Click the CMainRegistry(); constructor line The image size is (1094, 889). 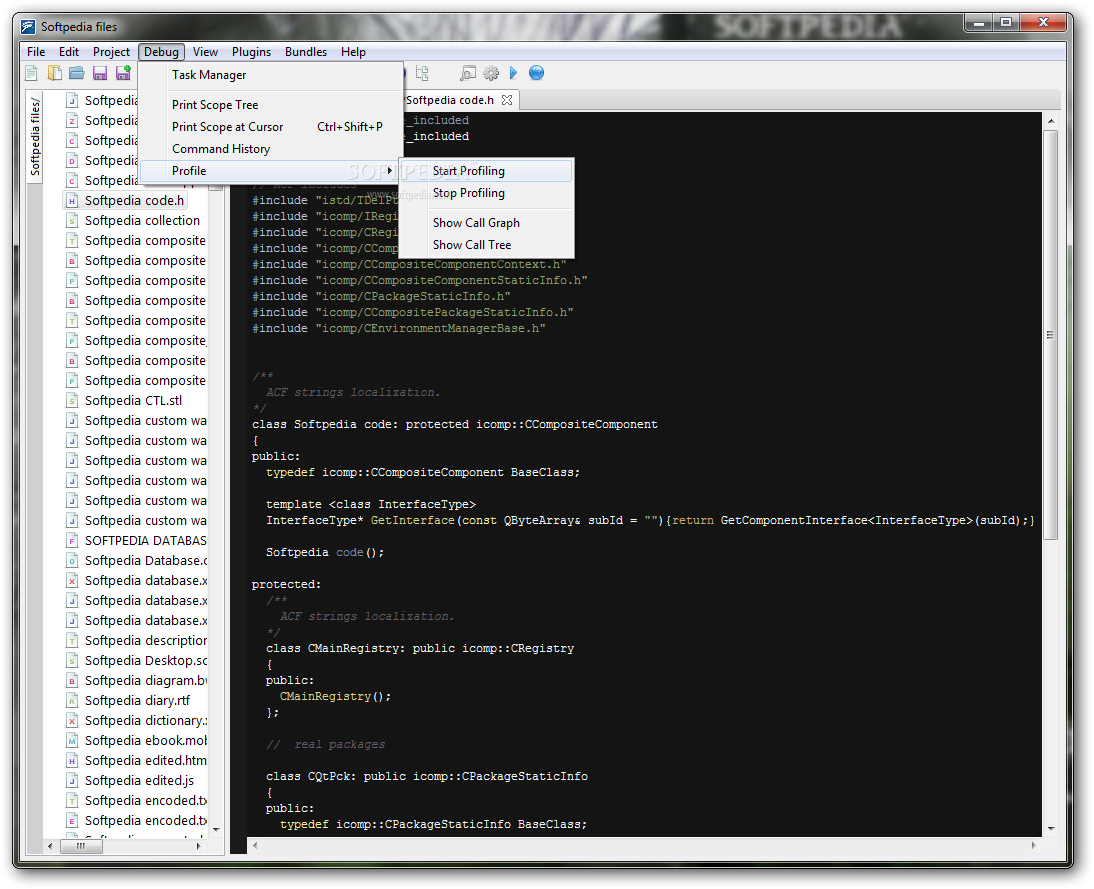[336, 696]
